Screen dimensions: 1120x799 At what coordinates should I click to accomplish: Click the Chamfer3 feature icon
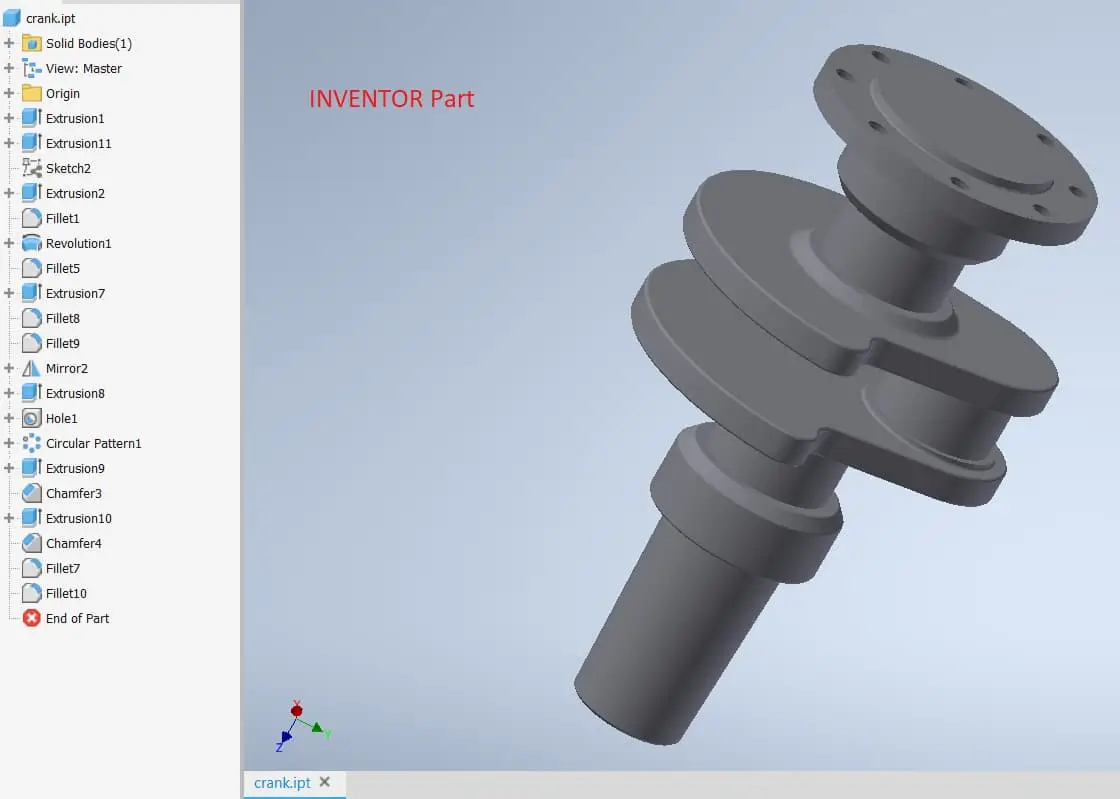32,493
